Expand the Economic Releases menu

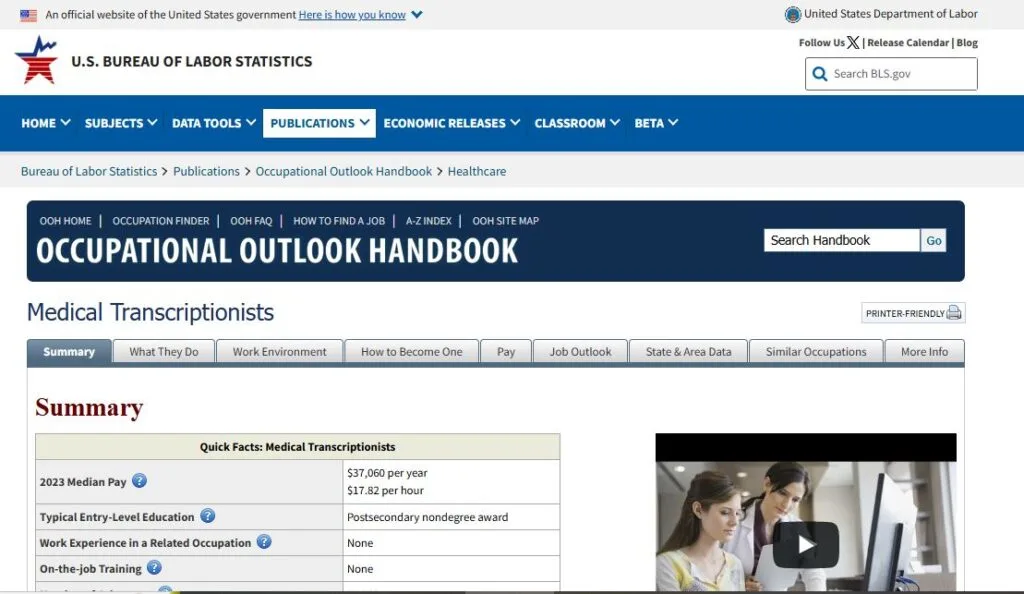click(451, 123)
